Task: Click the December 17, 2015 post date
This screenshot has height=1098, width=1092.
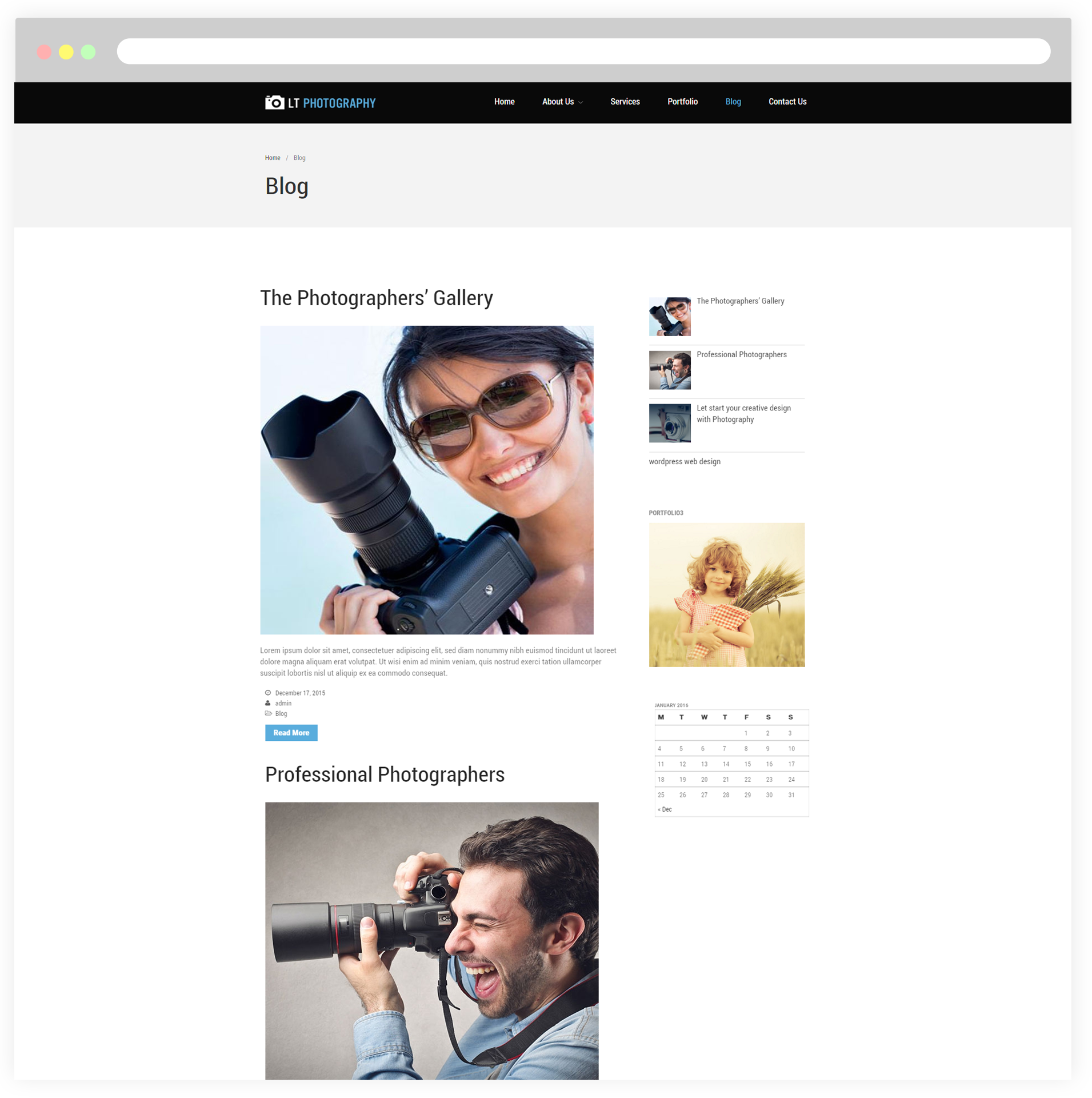Action: coord(300,693)
